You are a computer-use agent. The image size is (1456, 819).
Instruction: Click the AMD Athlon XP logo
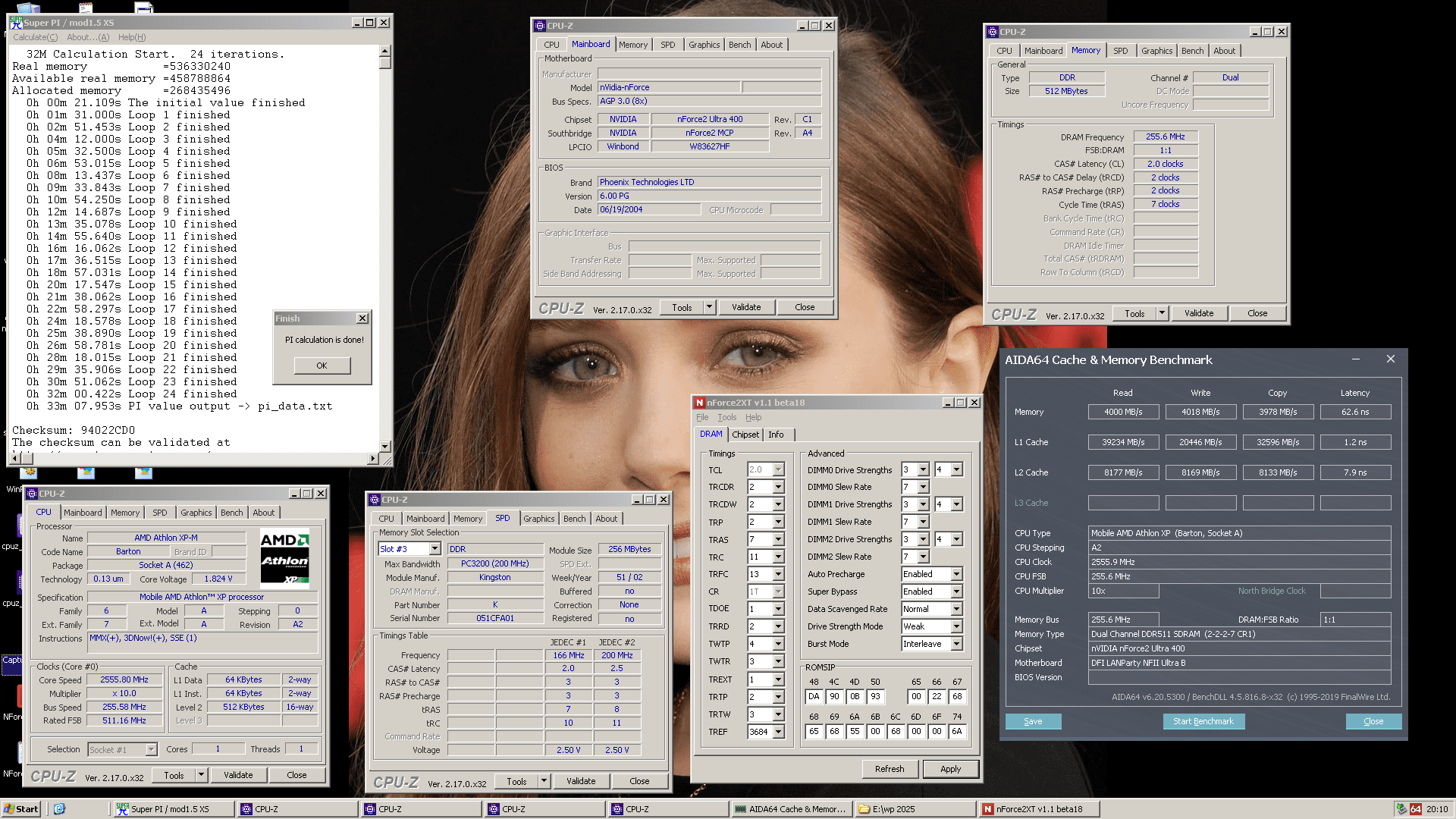pos(284,560)
